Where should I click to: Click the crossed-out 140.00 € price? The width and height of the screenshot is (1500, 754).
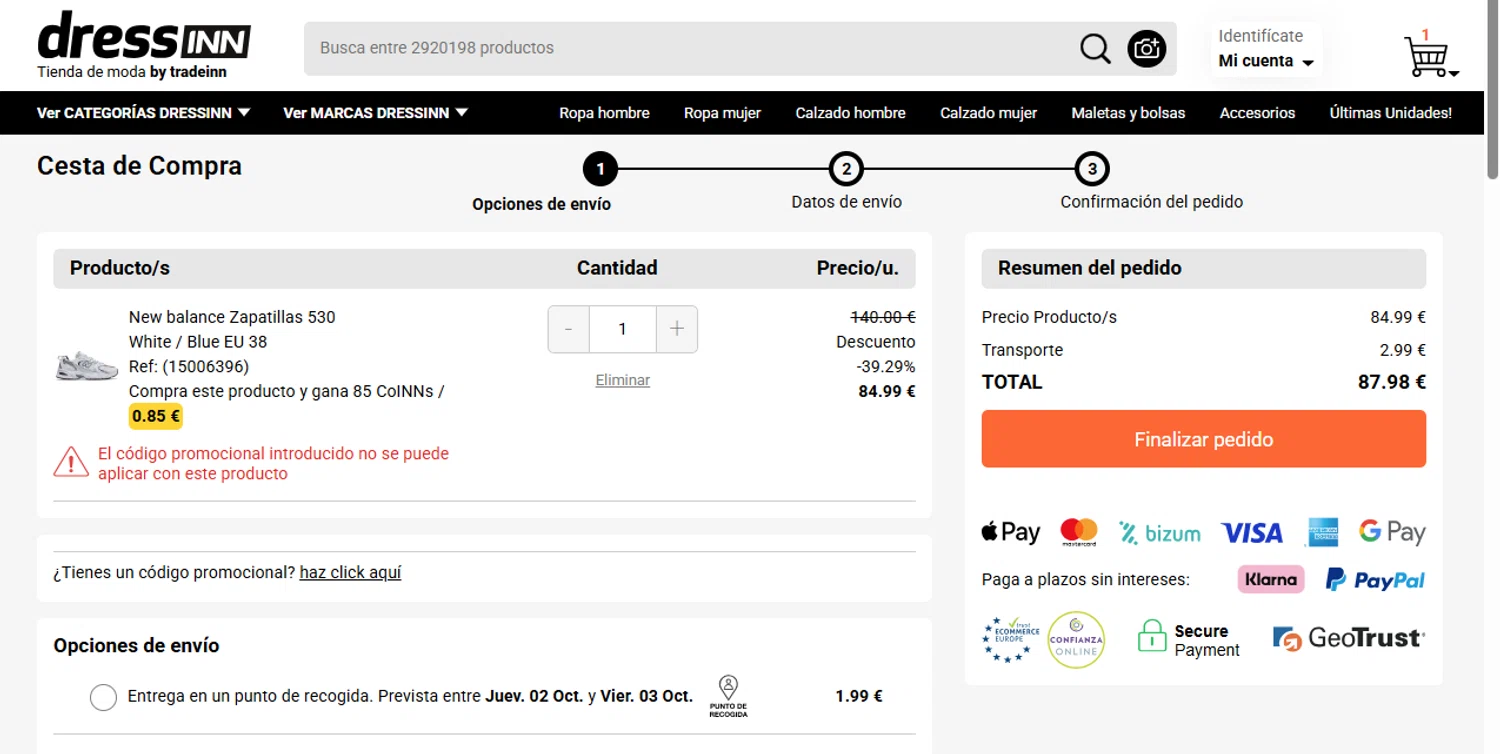click(x=883, y=317)
